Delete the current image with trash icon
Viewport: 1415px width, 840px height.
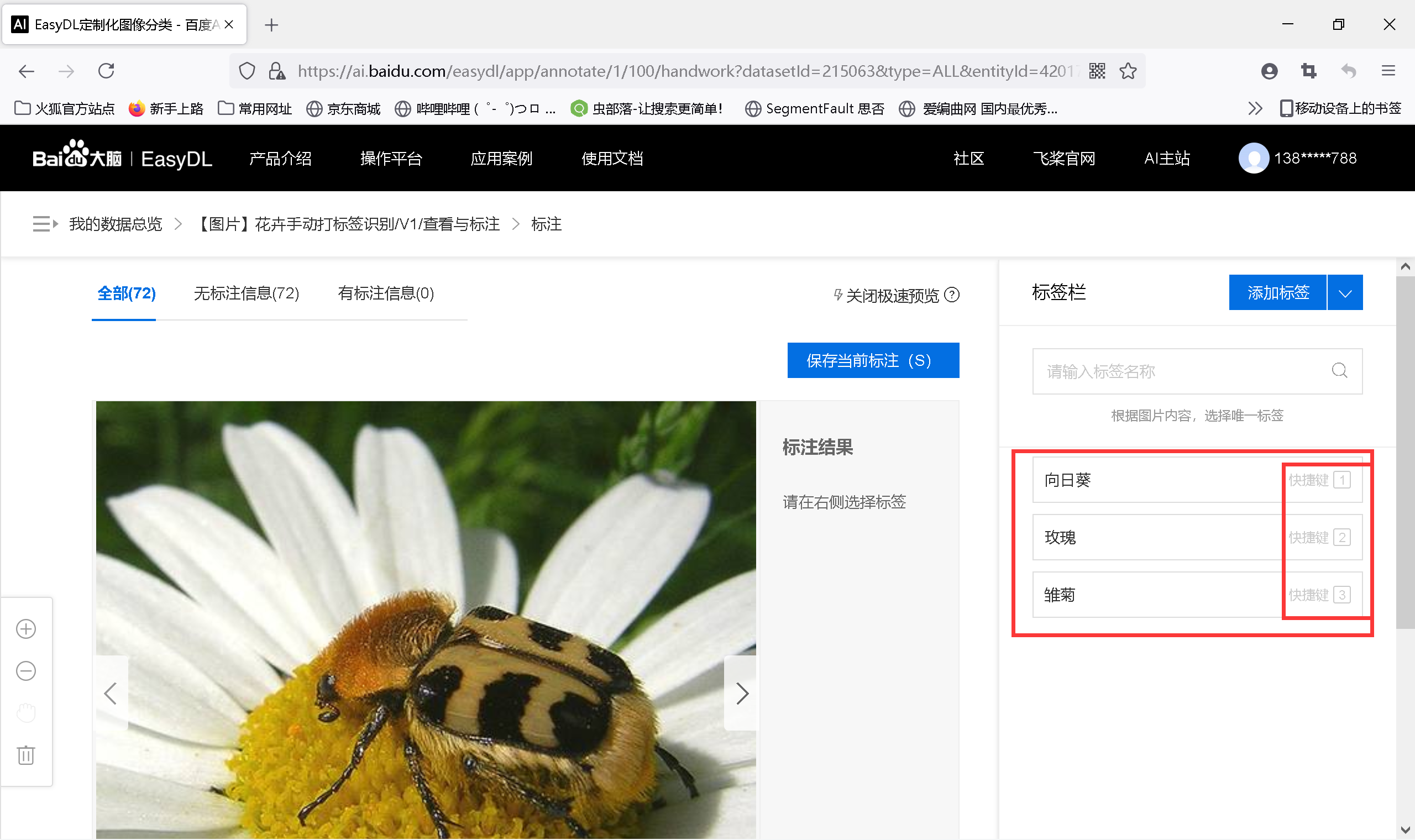(x=25, y=755)
